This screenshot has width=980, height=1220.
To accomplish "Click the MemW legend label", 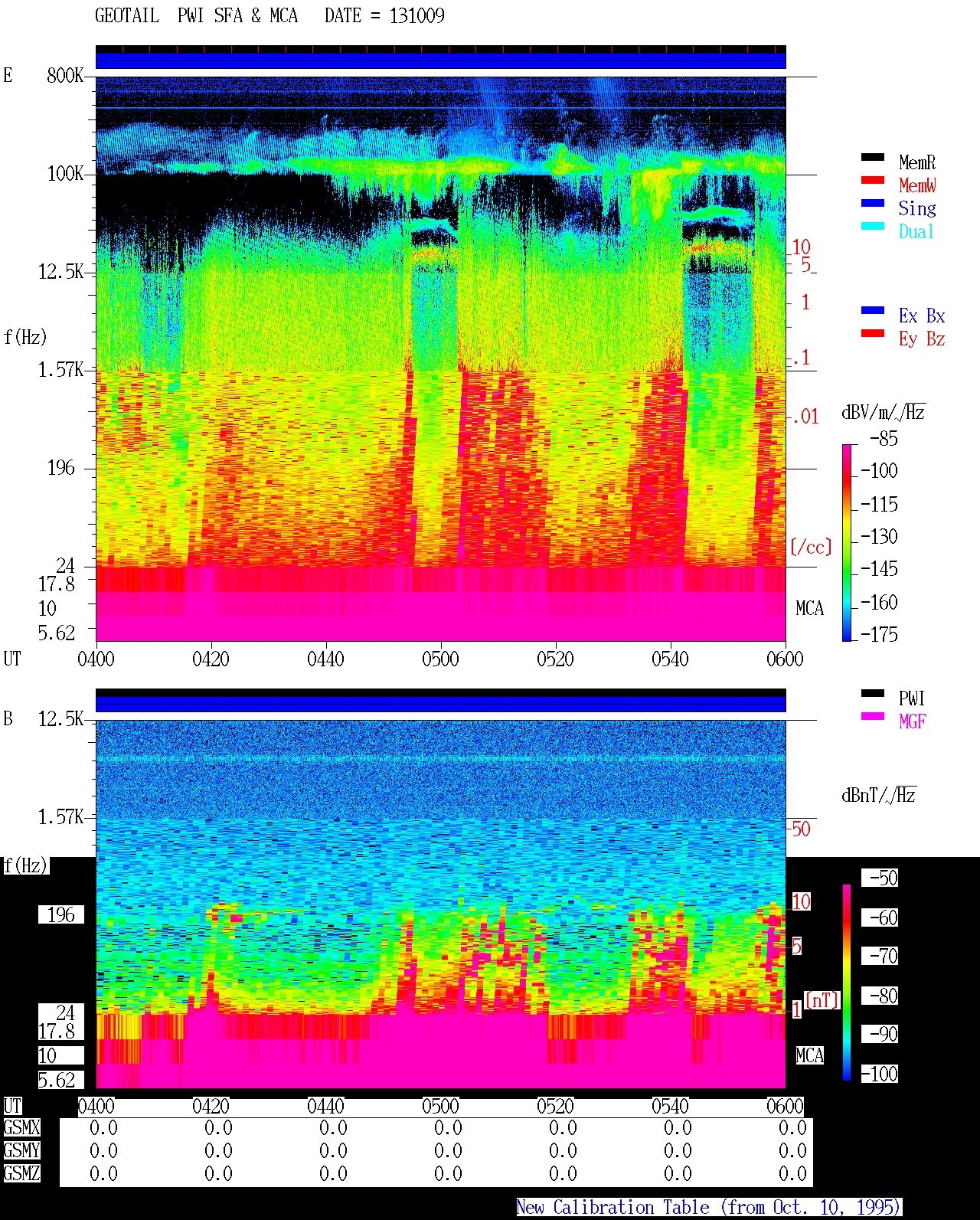I will 917,185.
